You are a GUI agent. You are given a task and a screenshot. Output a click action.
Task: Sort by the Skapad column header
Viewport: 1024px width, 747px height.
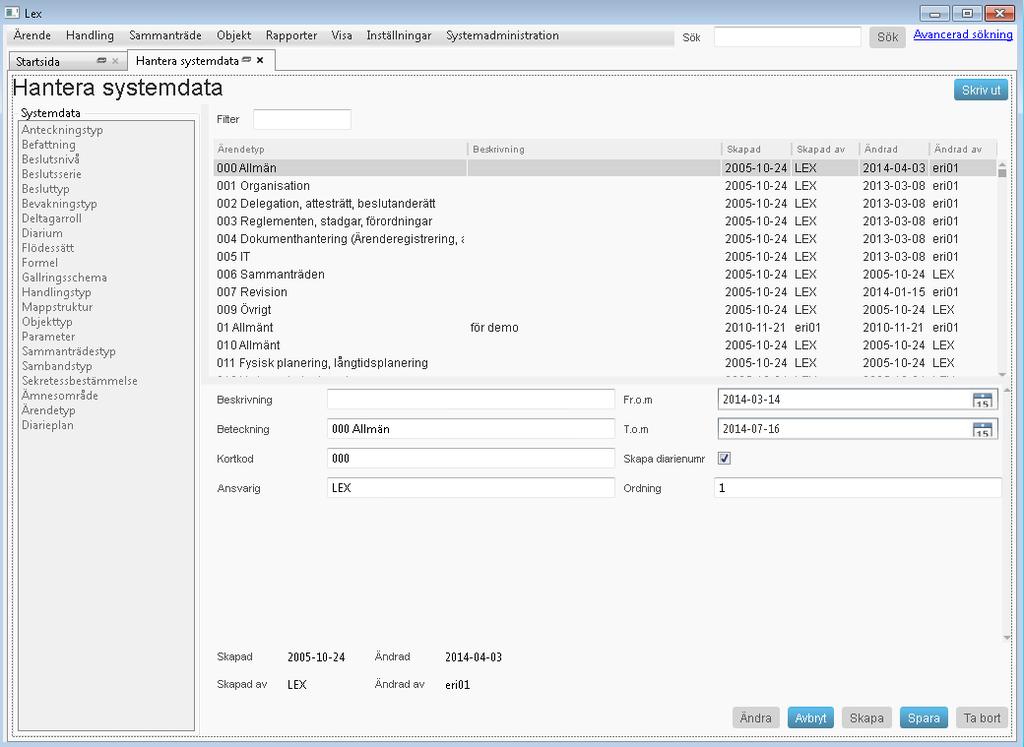click(x=756, y=150)
